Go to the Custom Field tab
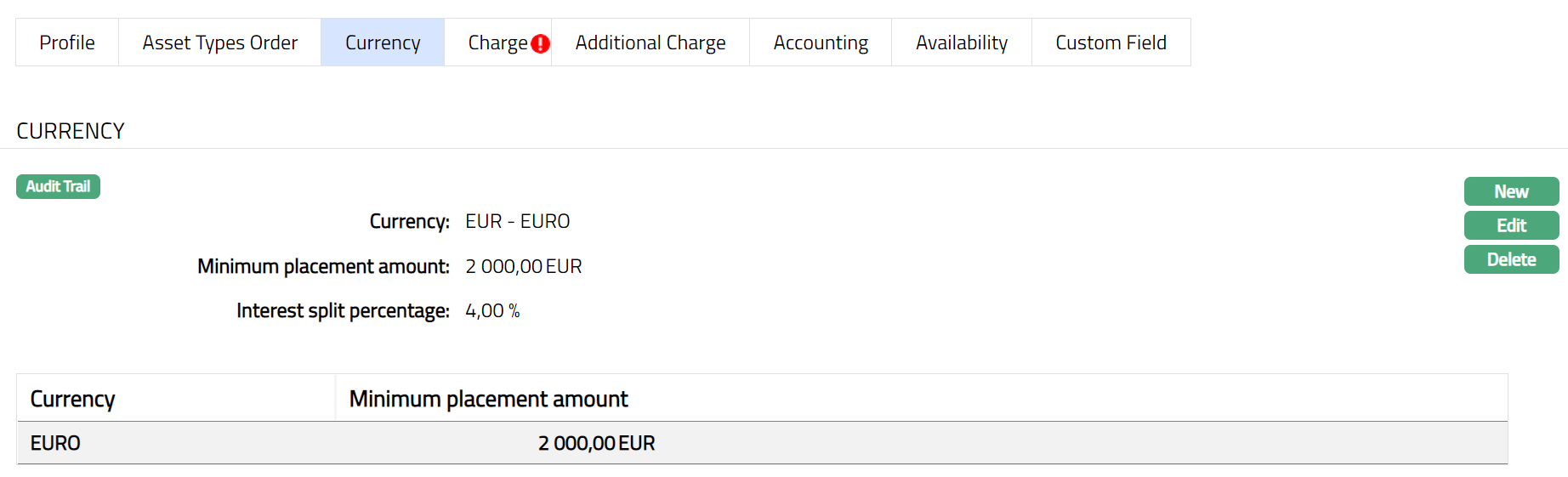Viewport: 1568px width, 477px height. point(1111,43)
